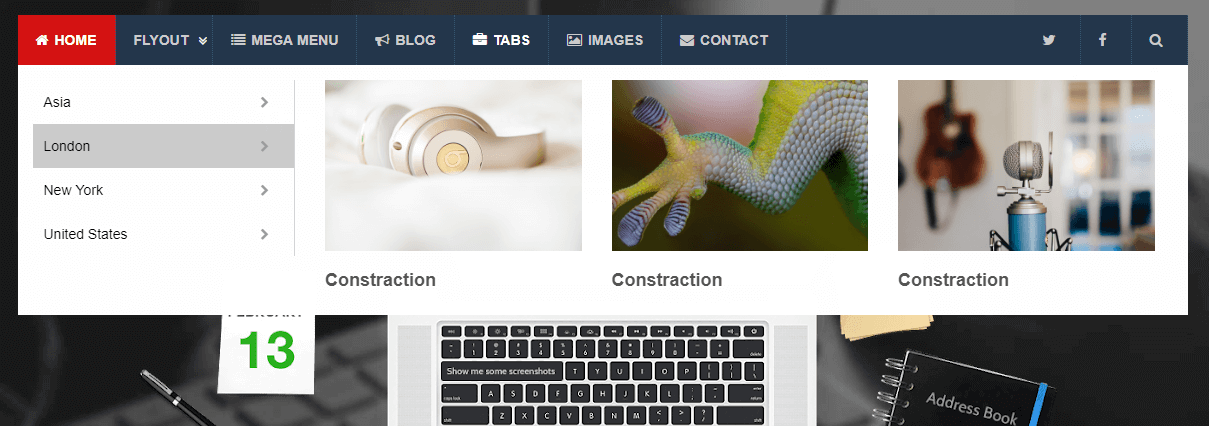
Task: Click the picture icon beside IMAGES
Action: pyautogui.click(x=574, y=40)
